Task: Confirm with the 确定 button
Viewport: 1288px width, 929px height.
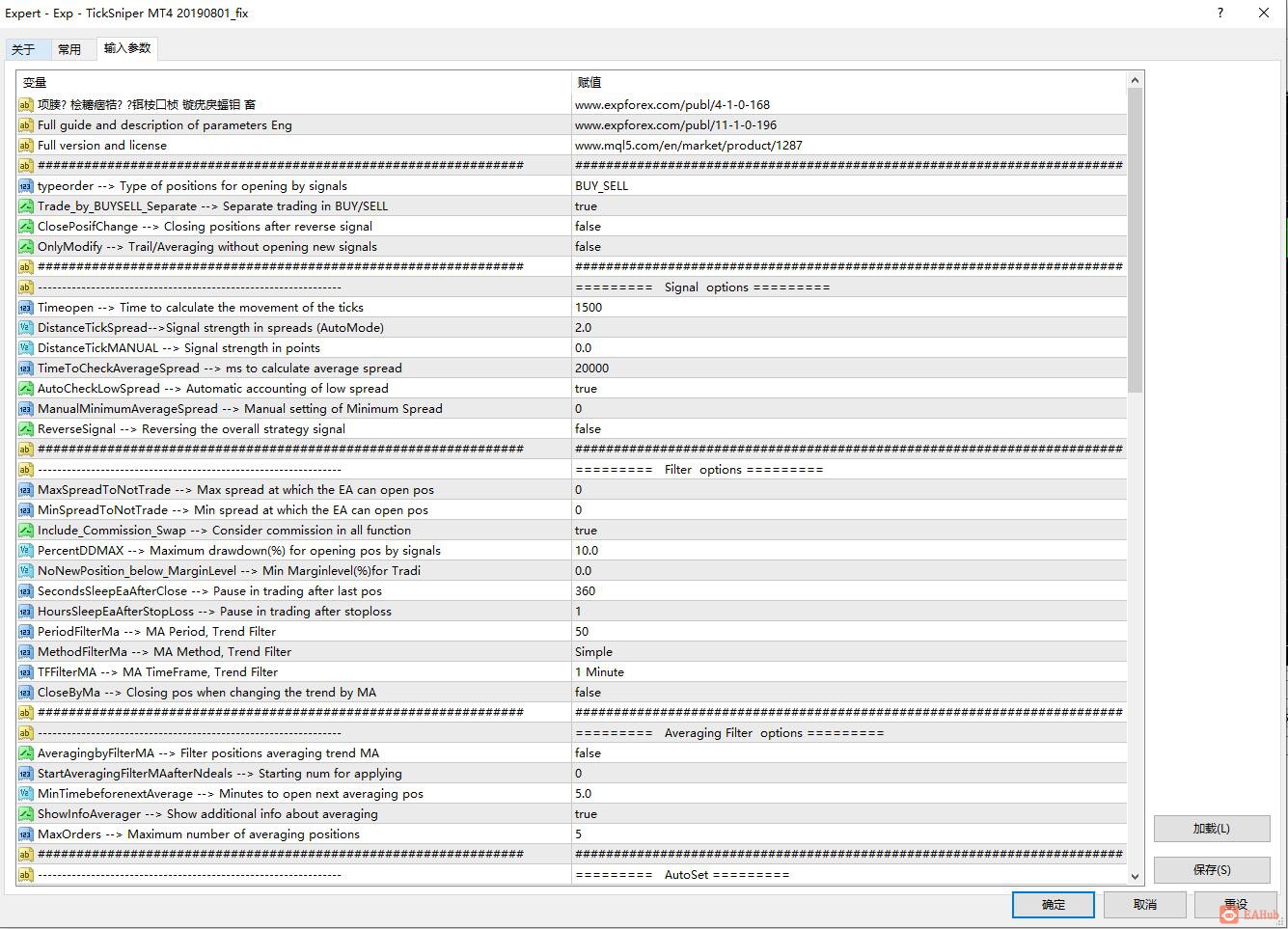Action: pos(1054,905)
